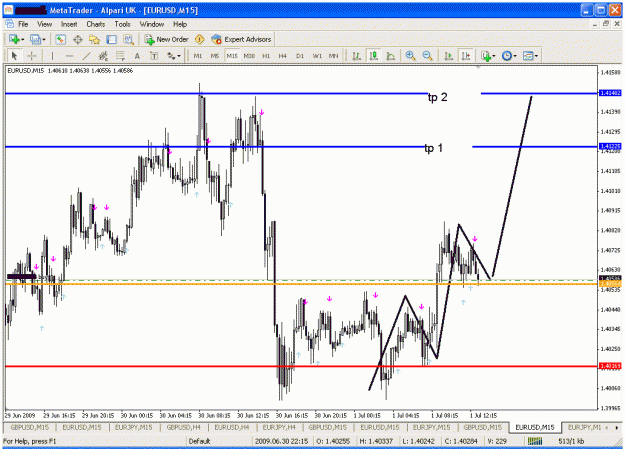Switch to H4 timeframe button in toolbar
625x449 pixels.
pyautogui.click(x=283, y=56)
